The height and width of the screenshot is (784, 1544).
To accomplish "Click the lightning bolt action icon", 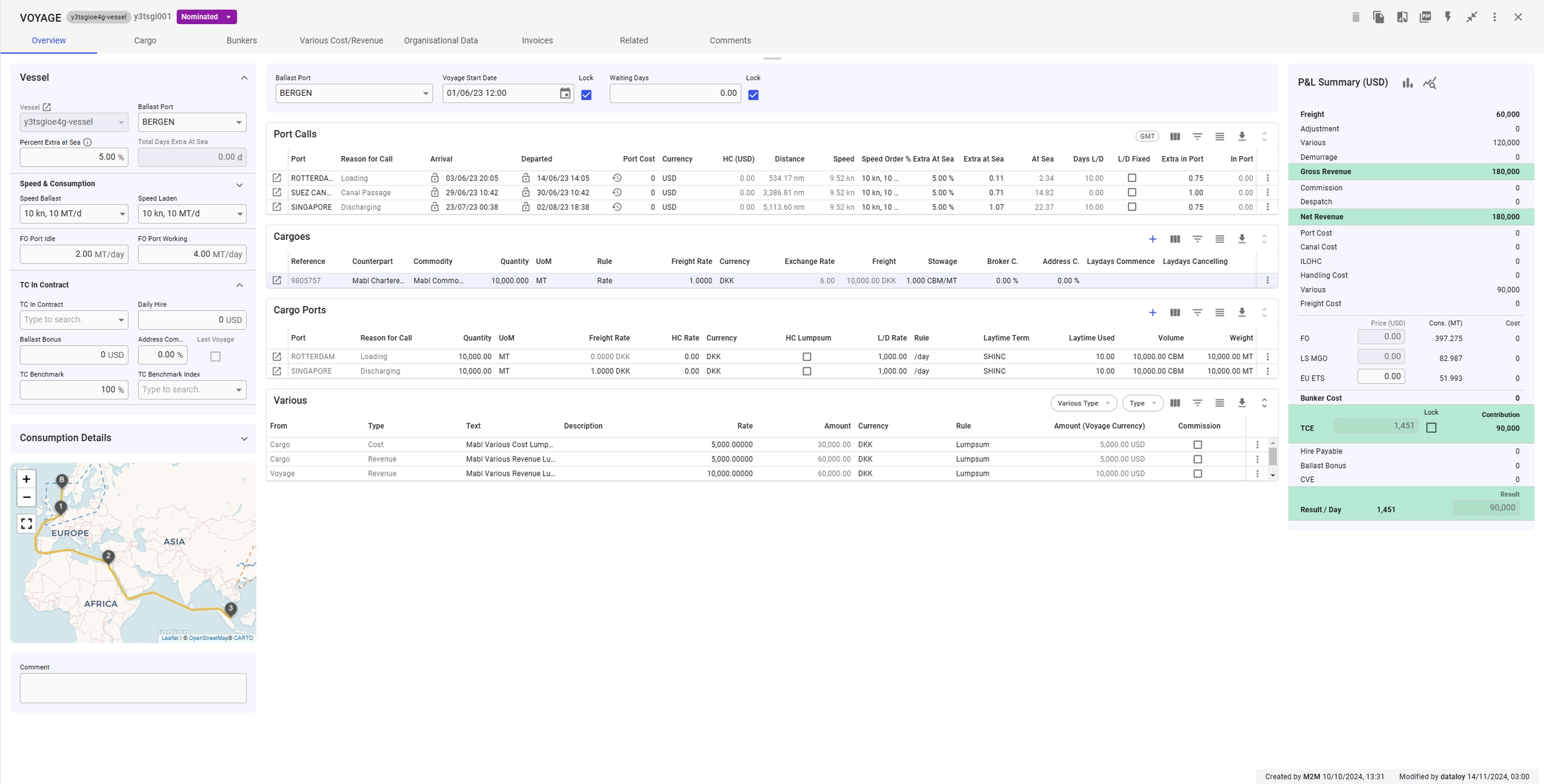I will tap(1448, 17).
